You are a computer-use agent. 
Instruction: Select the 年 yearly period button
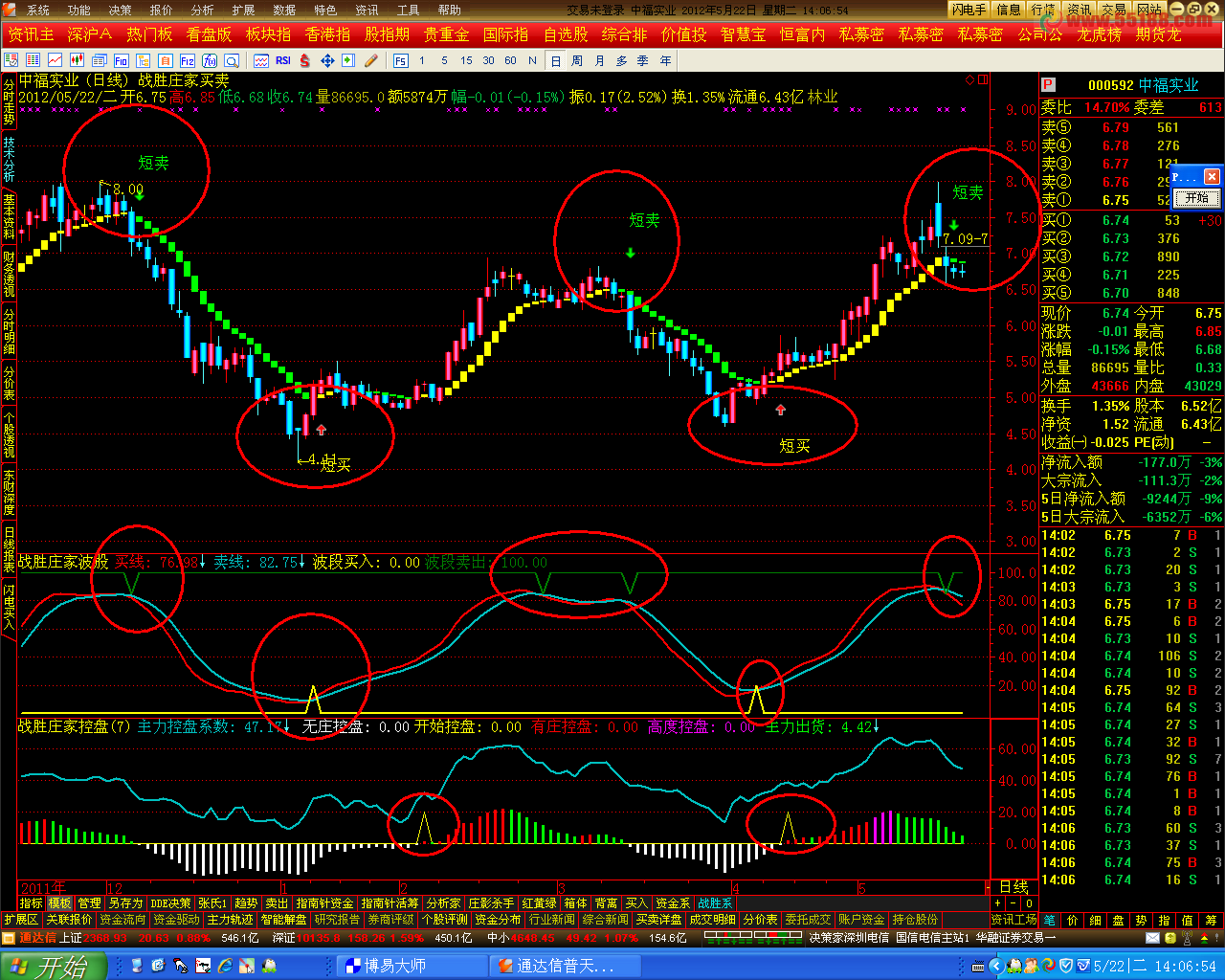(x=665, y=60)
